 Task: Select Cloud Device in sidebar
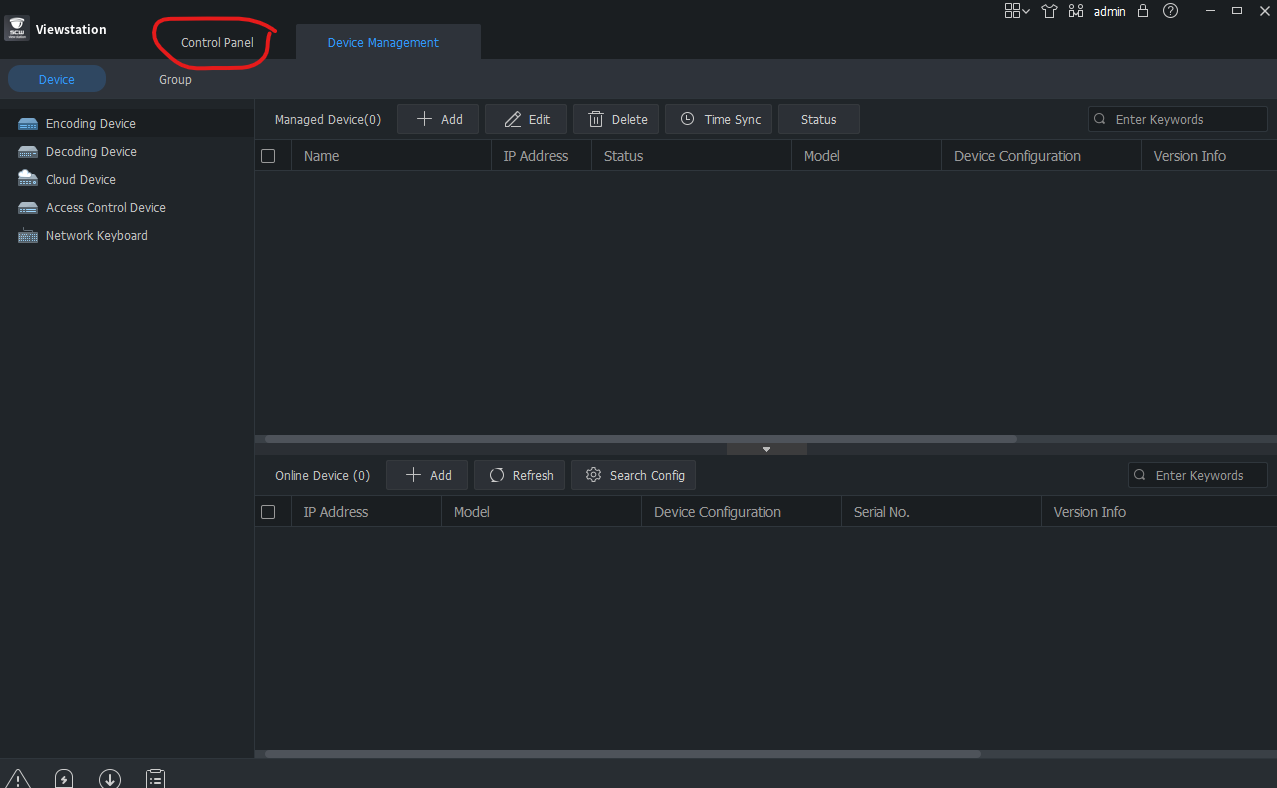[x=127, y=180]
